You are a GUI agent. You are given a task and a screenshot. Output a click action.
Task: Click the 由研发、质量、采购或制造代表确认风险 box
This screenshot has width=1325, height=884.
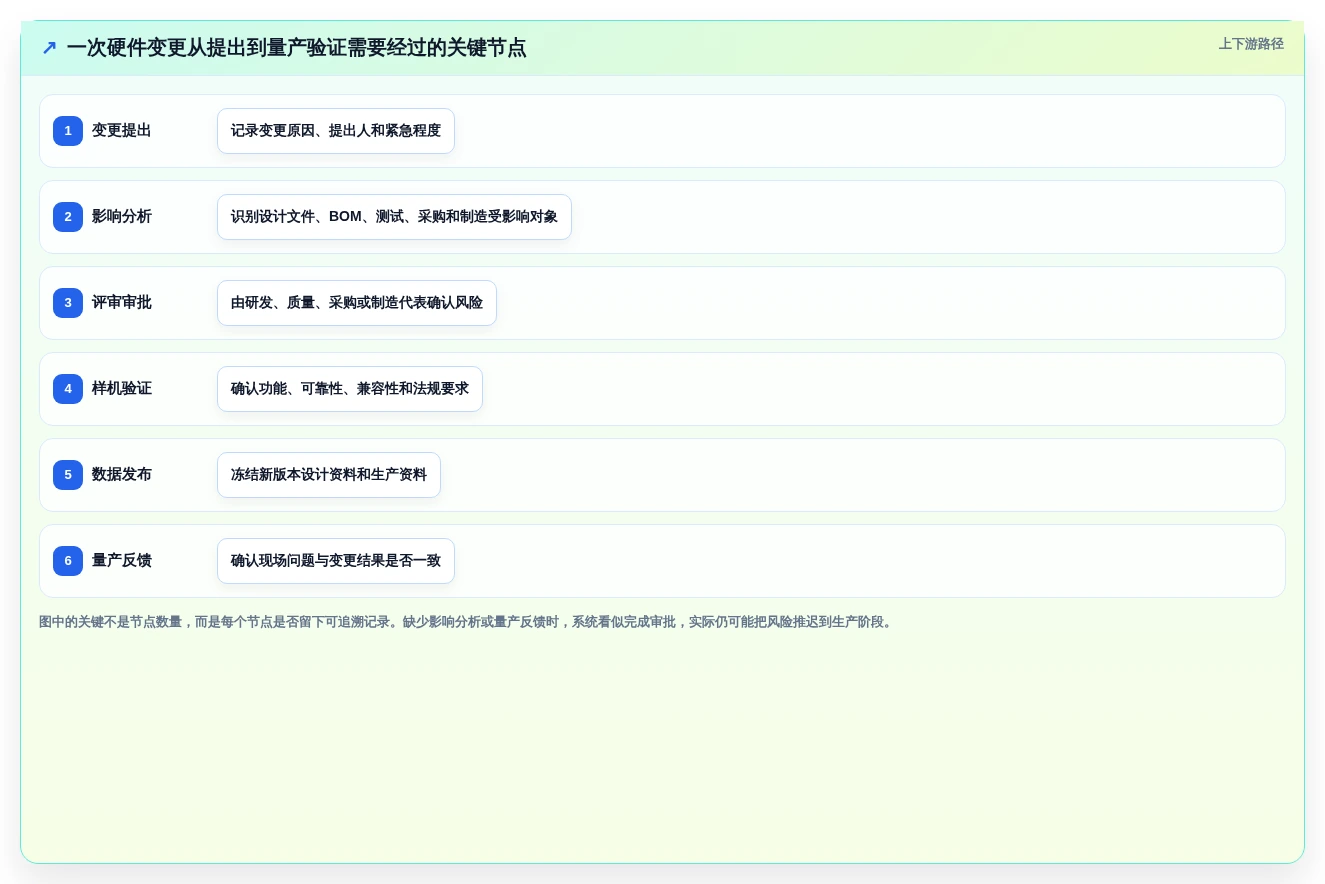pyautogui.click(x=357, y=303)
